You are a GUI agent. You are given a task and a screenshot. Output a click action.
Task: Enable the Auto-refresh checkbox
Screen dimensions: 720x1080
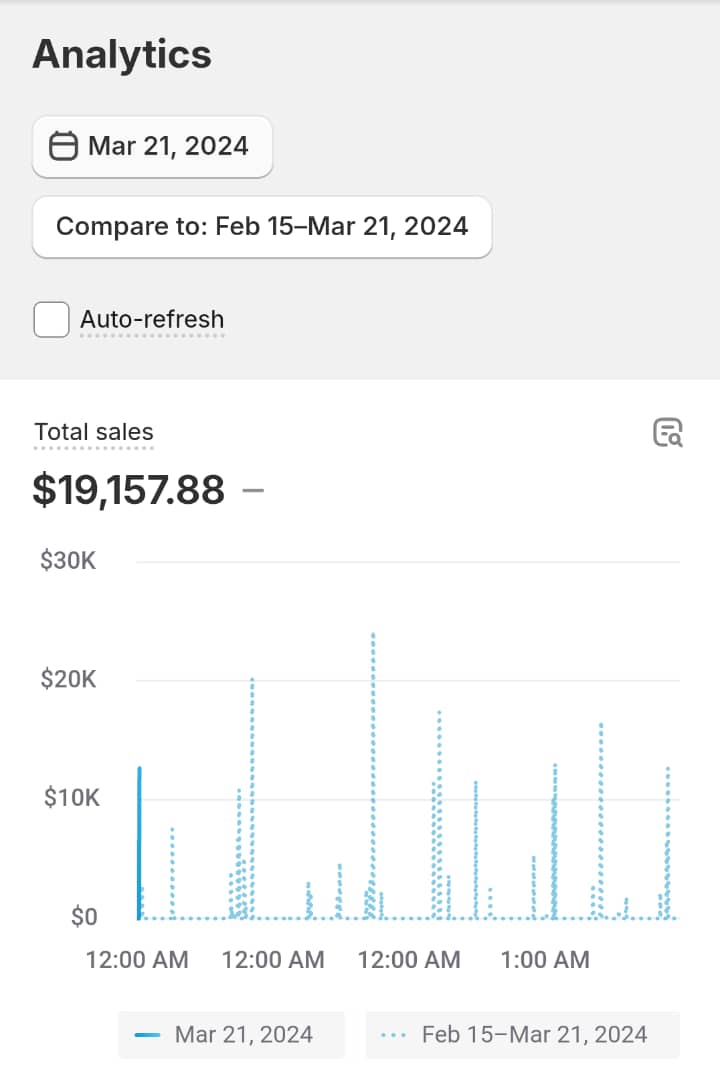click(51, 320)
